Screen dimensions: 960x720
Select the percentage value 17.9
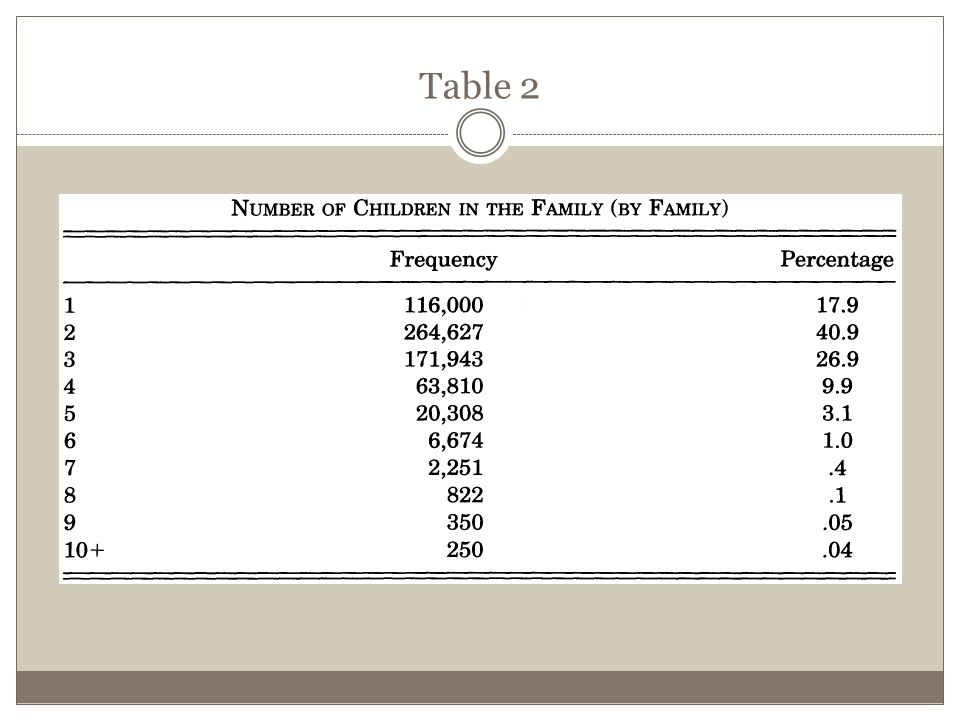[837, 305]
